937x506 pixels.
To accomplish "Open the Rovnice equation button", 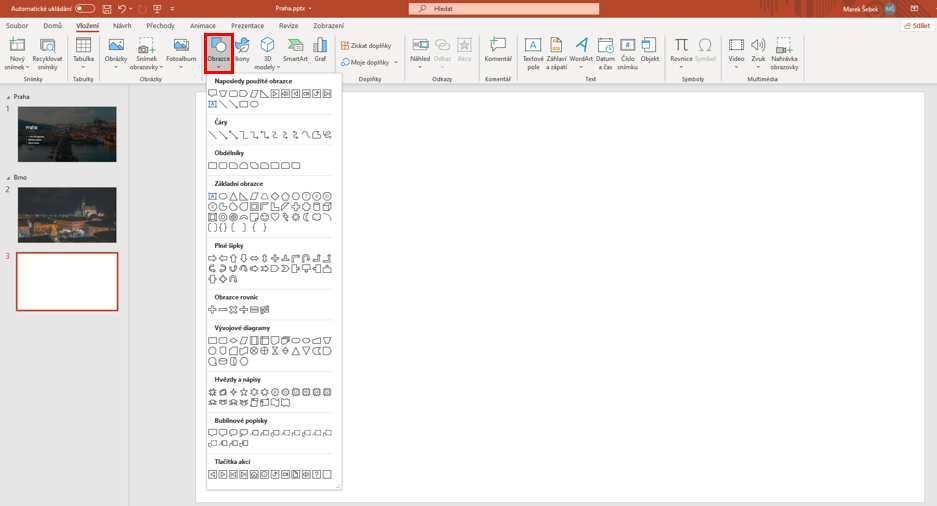I will pos(681,53).
